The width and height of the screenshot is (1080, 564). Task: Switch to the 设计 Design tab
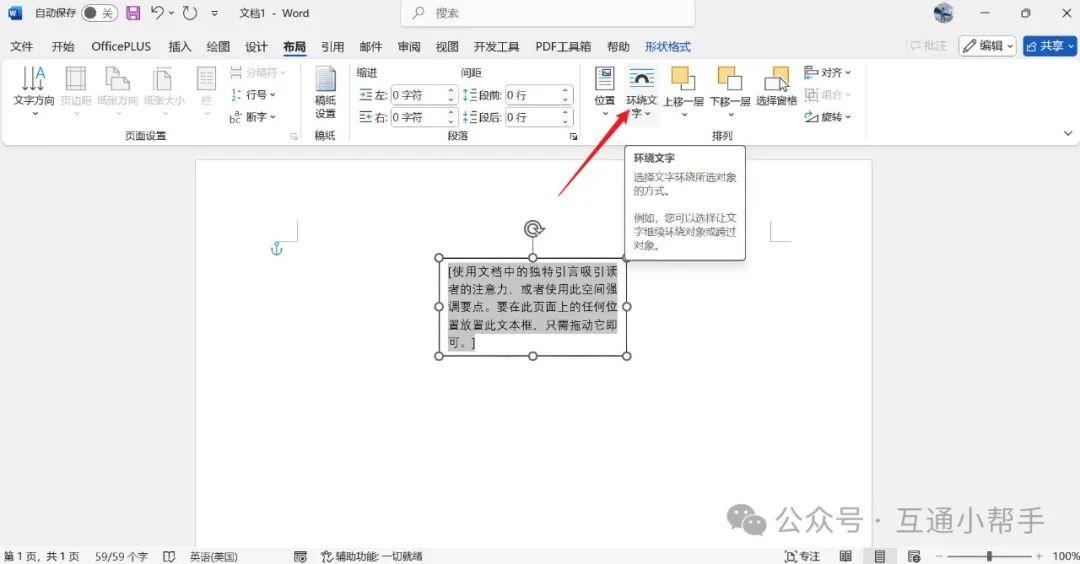(x=256, y=46)
